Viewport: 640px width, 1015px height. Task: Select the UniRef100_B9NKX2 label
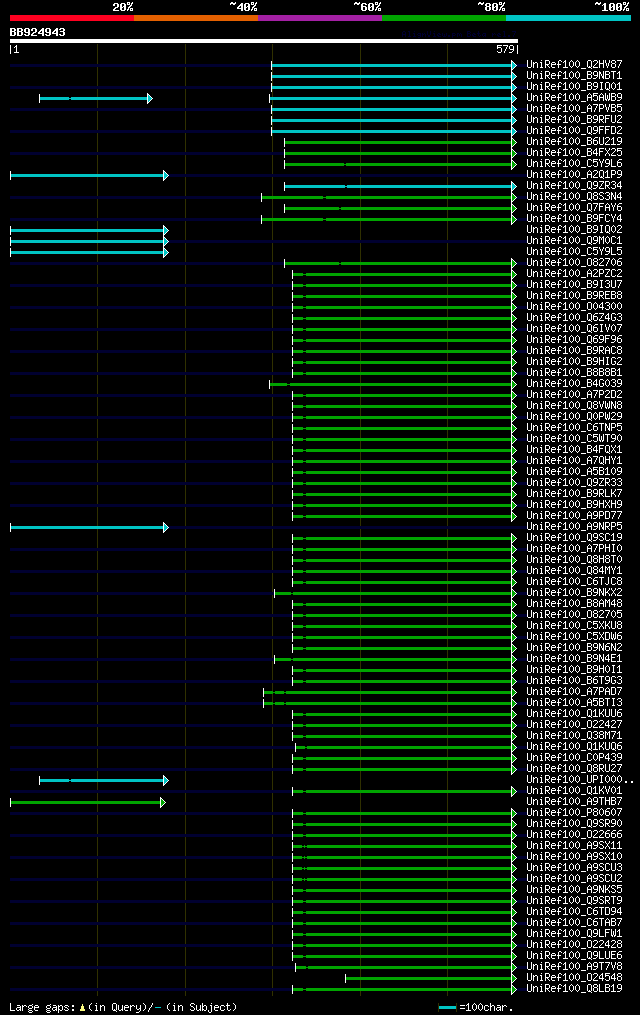pos(574,593)
